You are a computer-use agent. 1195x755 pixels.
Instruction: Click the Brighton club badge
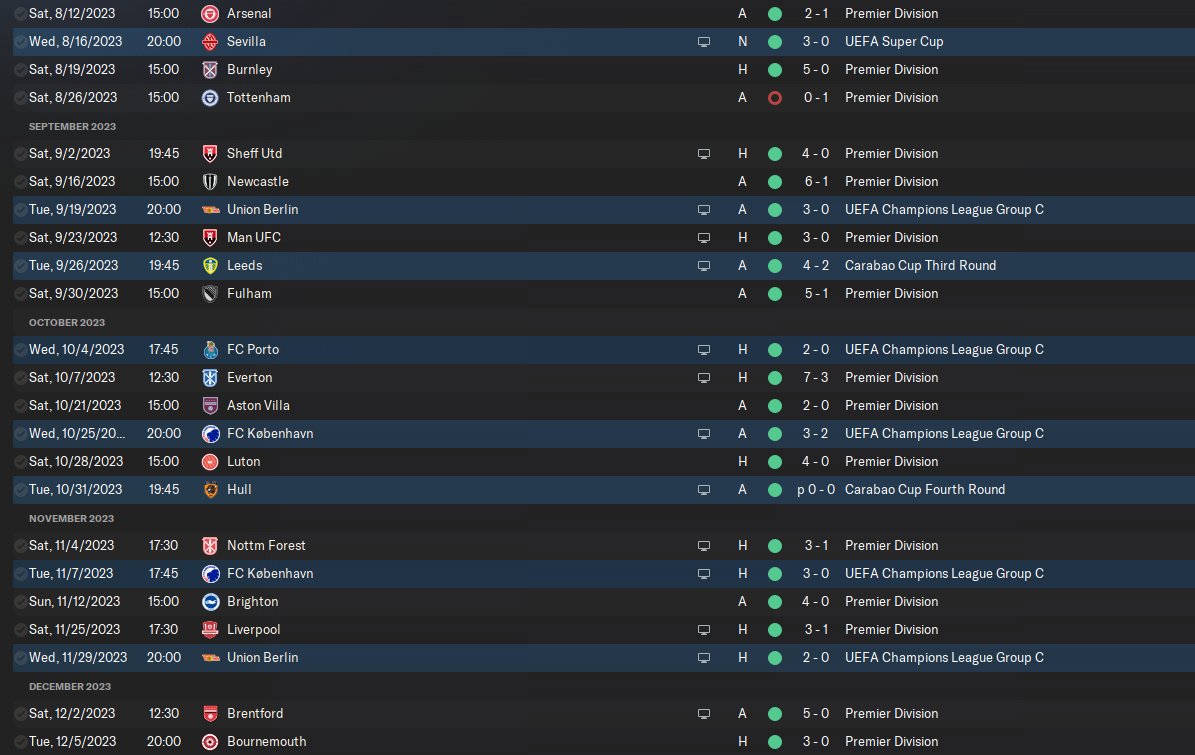[x=210, y=602]
